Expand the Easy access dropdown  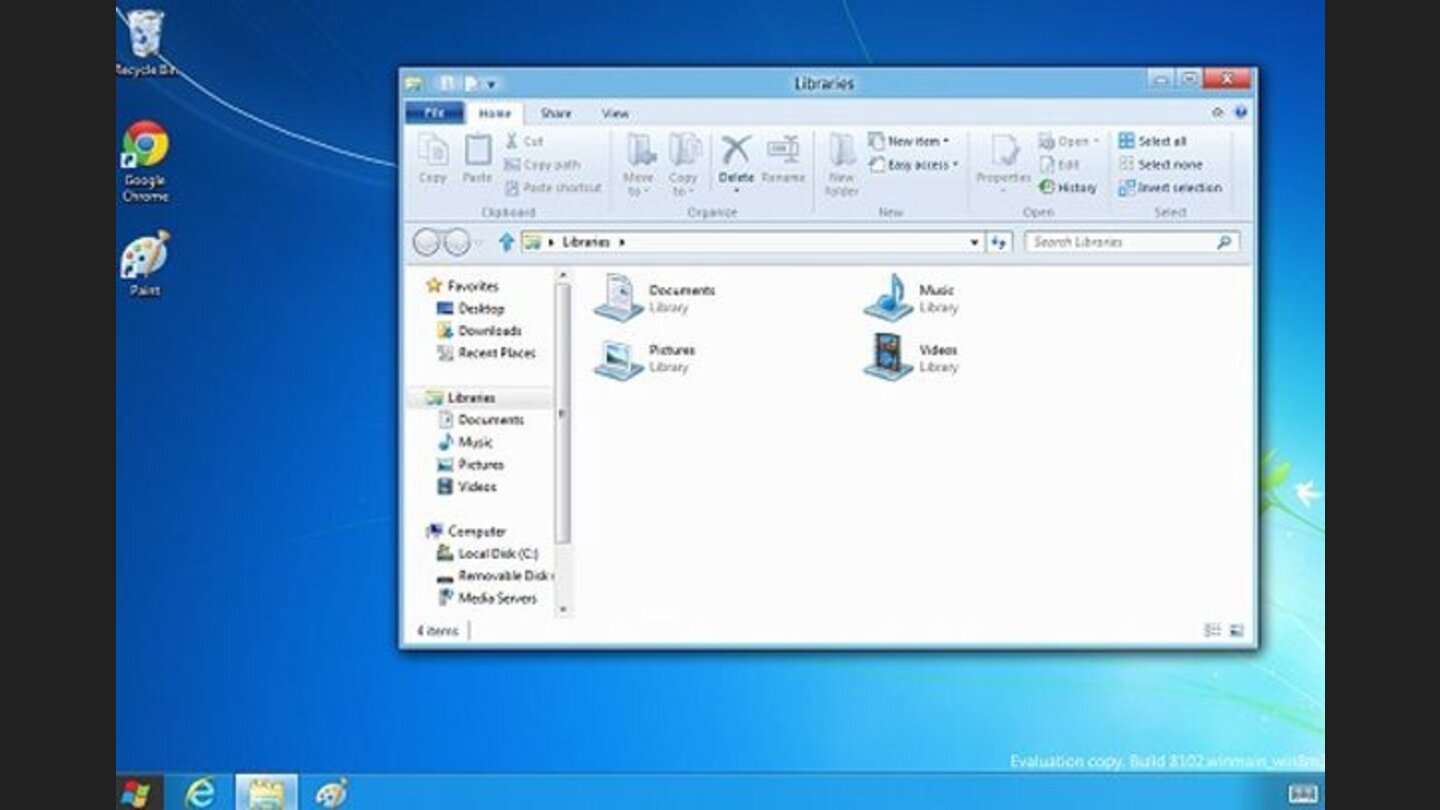tap(906, 163)
